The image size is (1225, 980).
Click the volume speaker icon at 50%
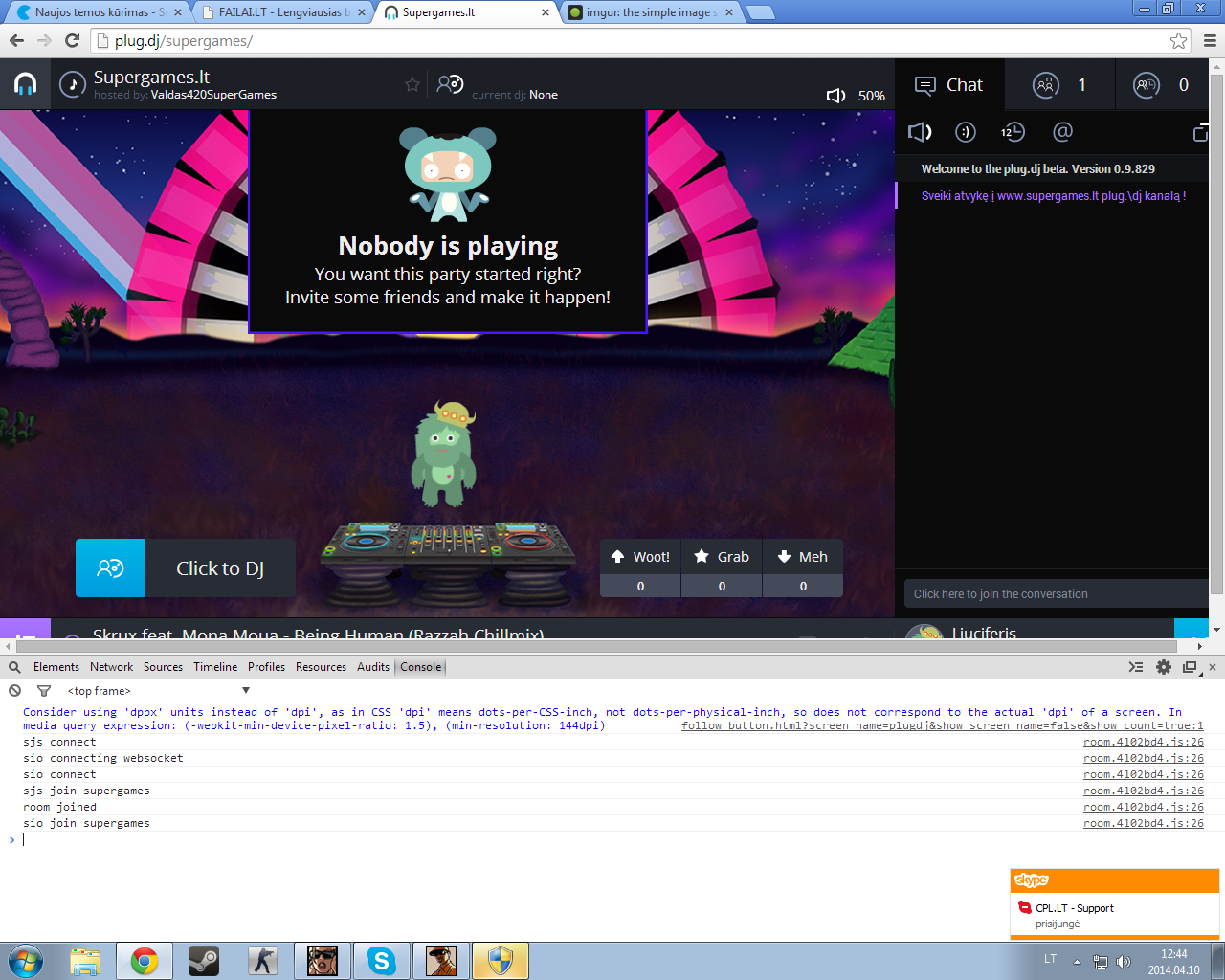click(835, 96)
